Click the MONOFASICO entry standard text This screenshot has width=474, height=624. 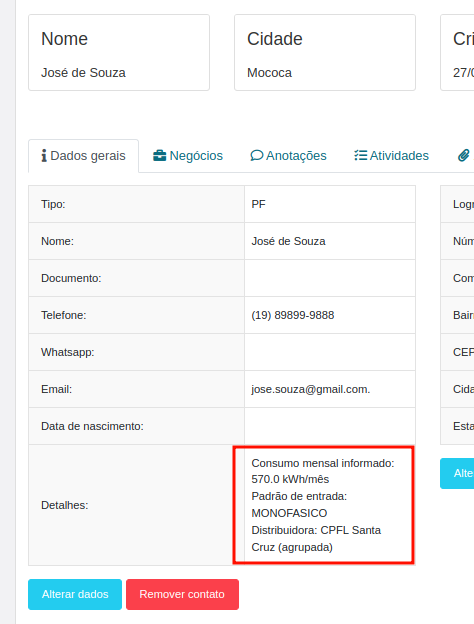pyautogui.click(x=289, y=513)
